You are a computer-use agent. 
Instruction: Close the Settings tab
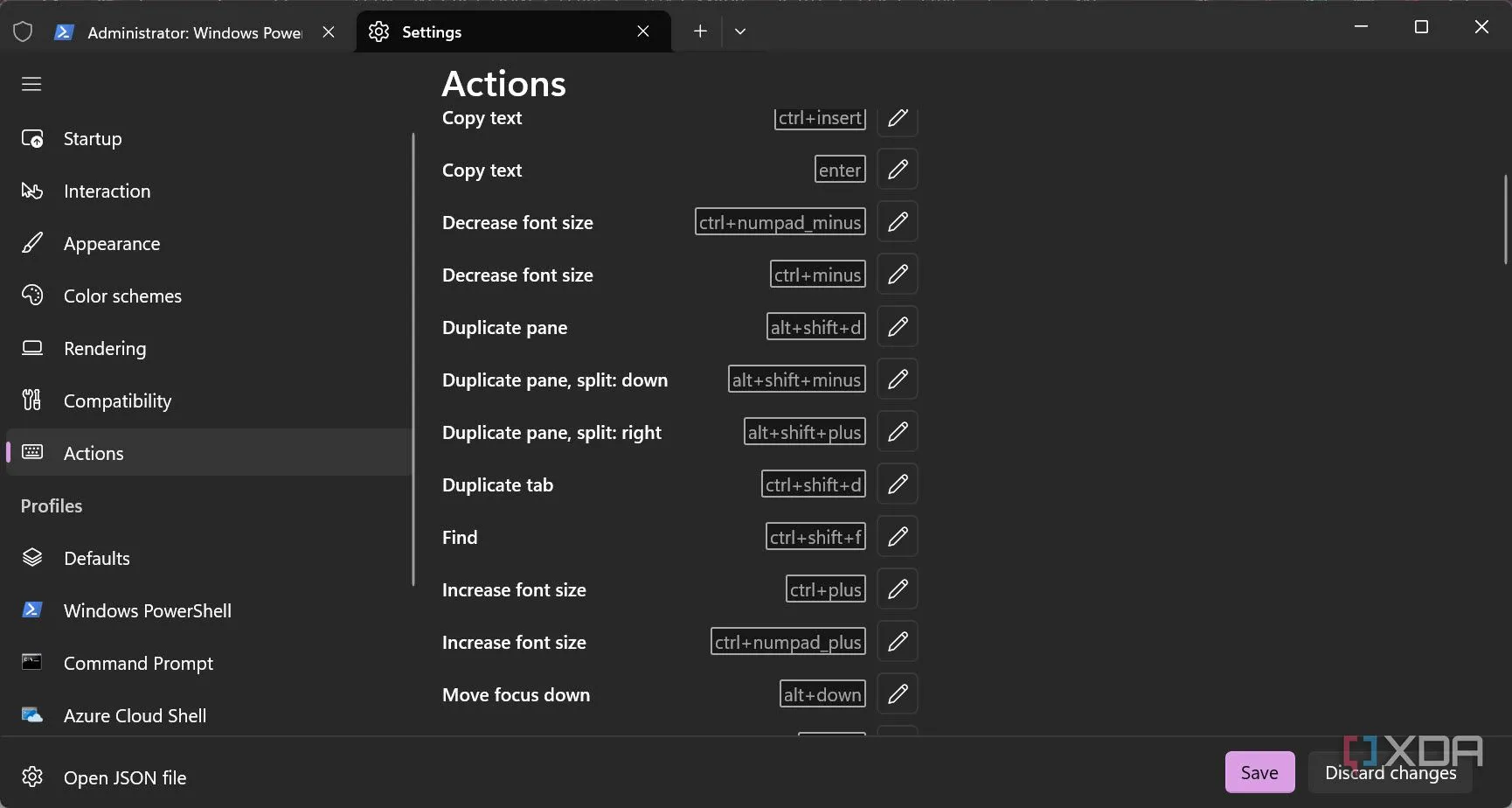(643, 31)
